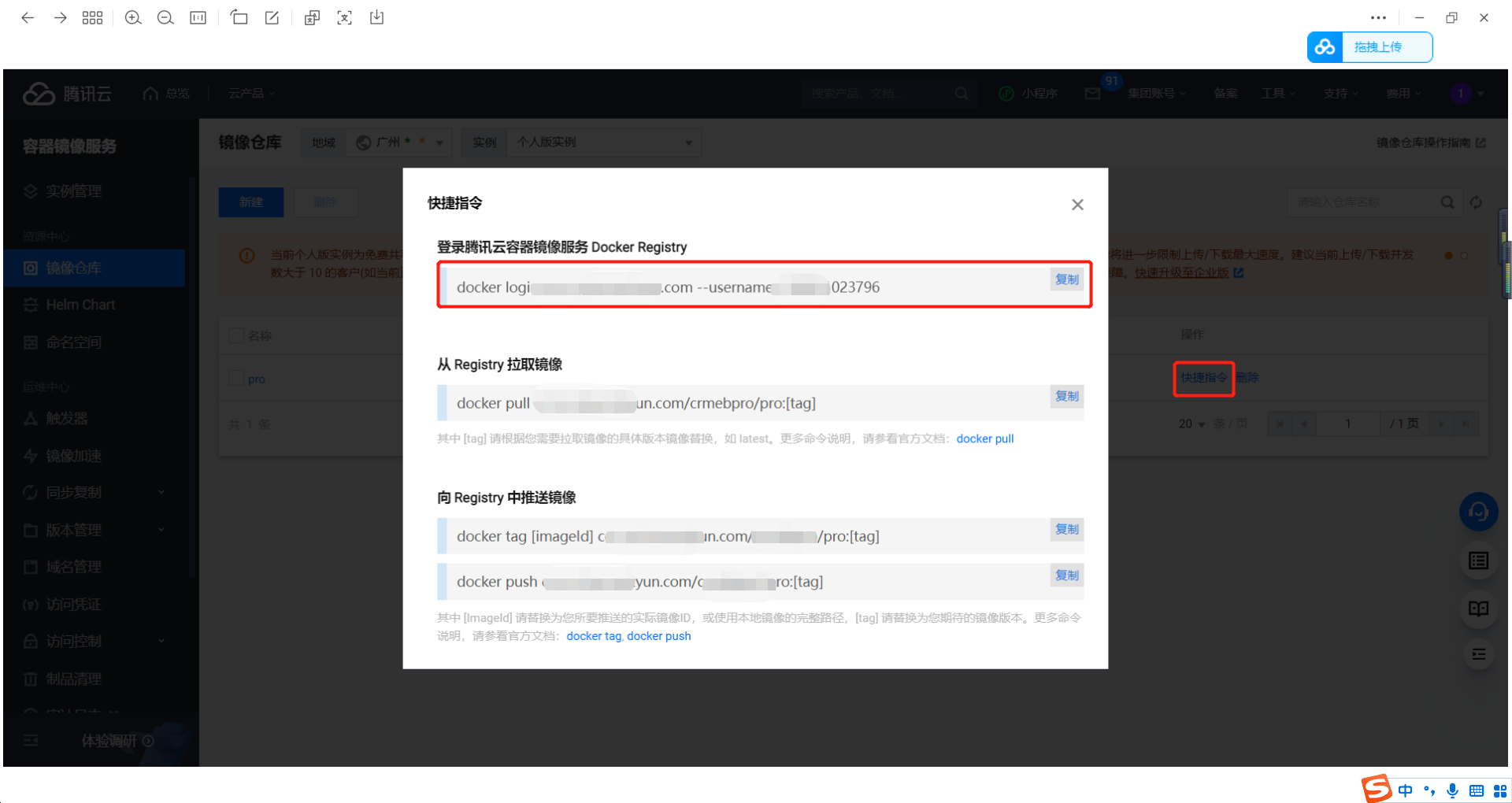Copy the docker push command

1067,575
